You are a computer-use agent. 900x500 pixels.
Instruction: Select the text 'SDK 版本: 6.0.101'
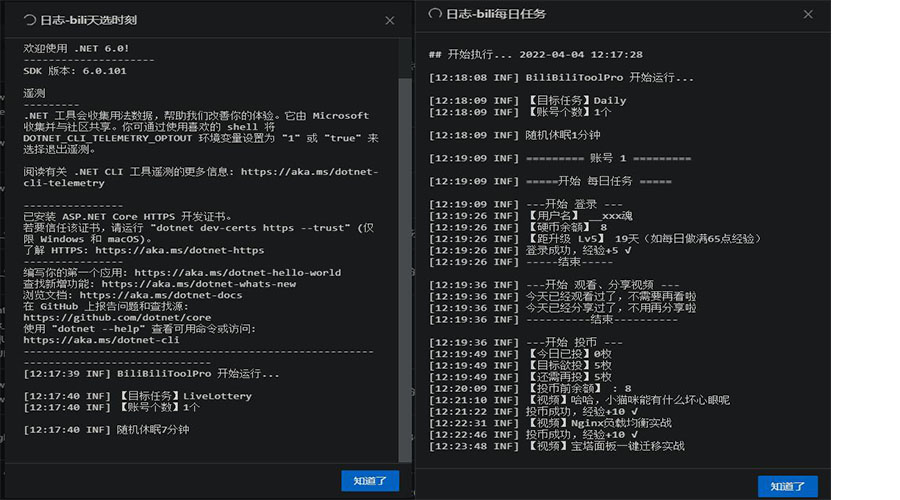click(x=75, y=71)
